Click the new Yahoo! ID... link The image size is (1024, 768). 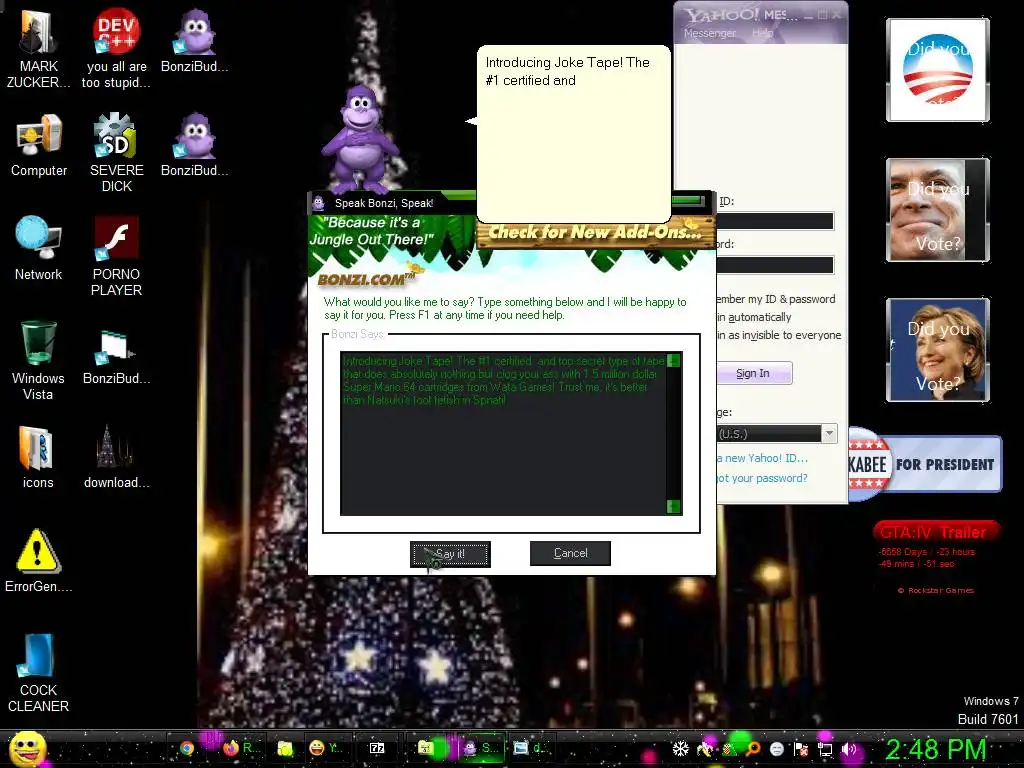(761, 458)
